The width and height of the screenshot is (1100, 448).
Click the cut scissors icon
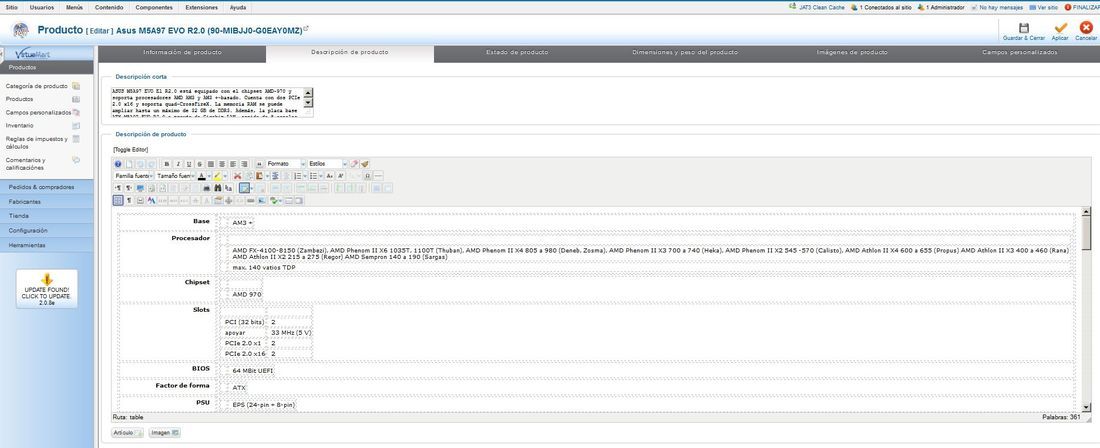coord(237,175)
